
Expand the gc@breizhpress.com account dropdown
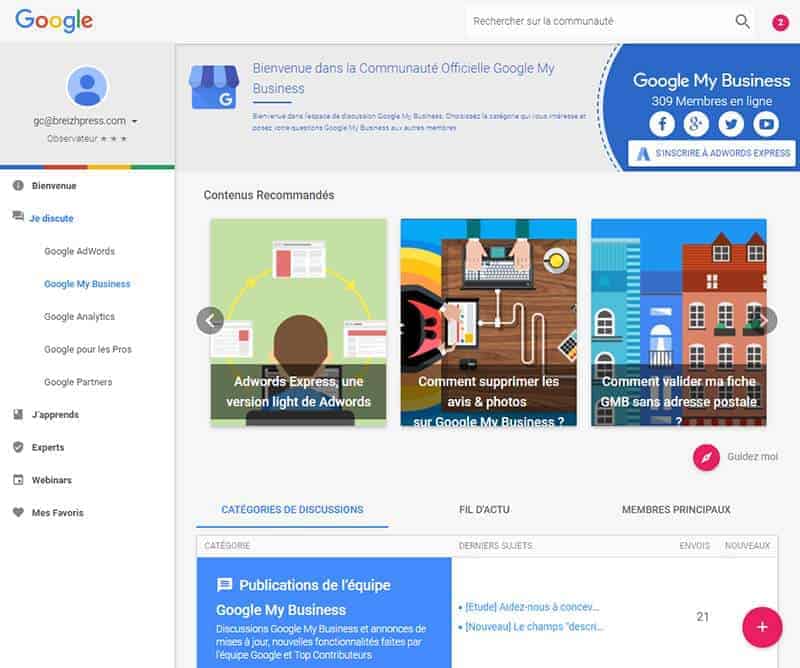tap(135, 121)
